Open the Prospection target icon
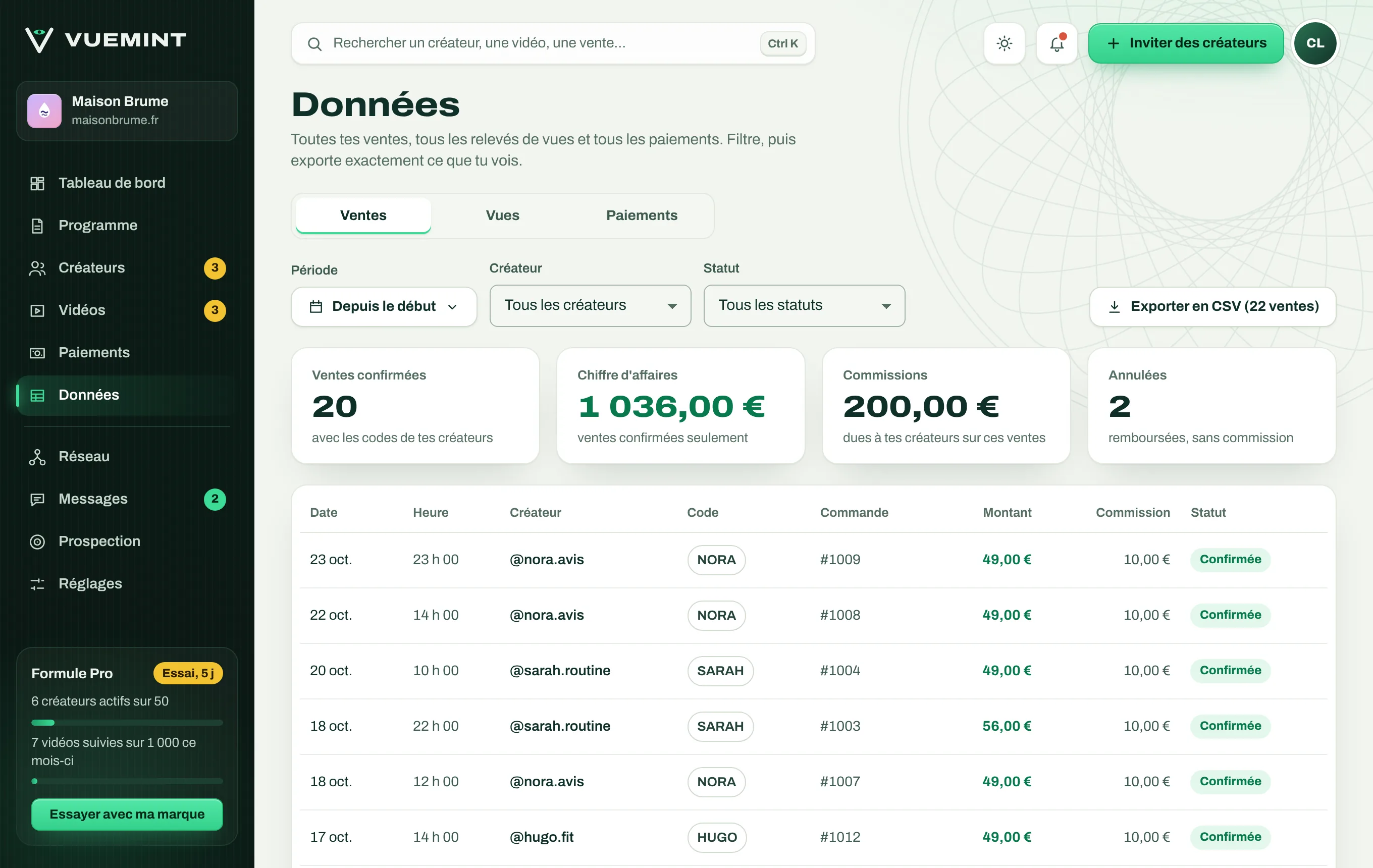The height and width of the screenshot is (868, 1373). tap(37, 541)
